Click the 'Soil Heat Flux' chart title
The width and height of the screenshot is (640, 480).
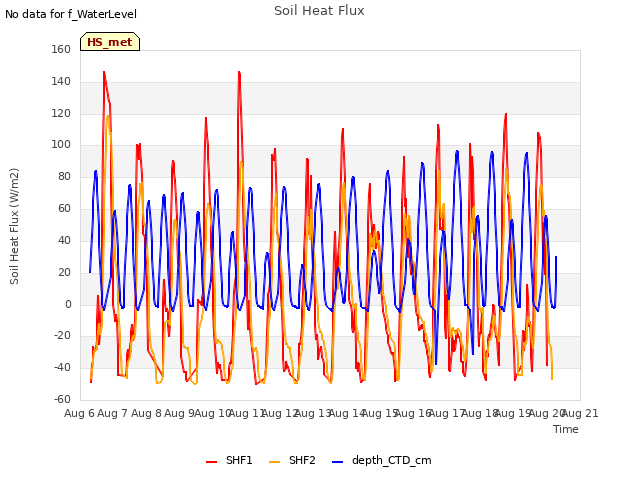pyautogui.click(x=319, y=11)
